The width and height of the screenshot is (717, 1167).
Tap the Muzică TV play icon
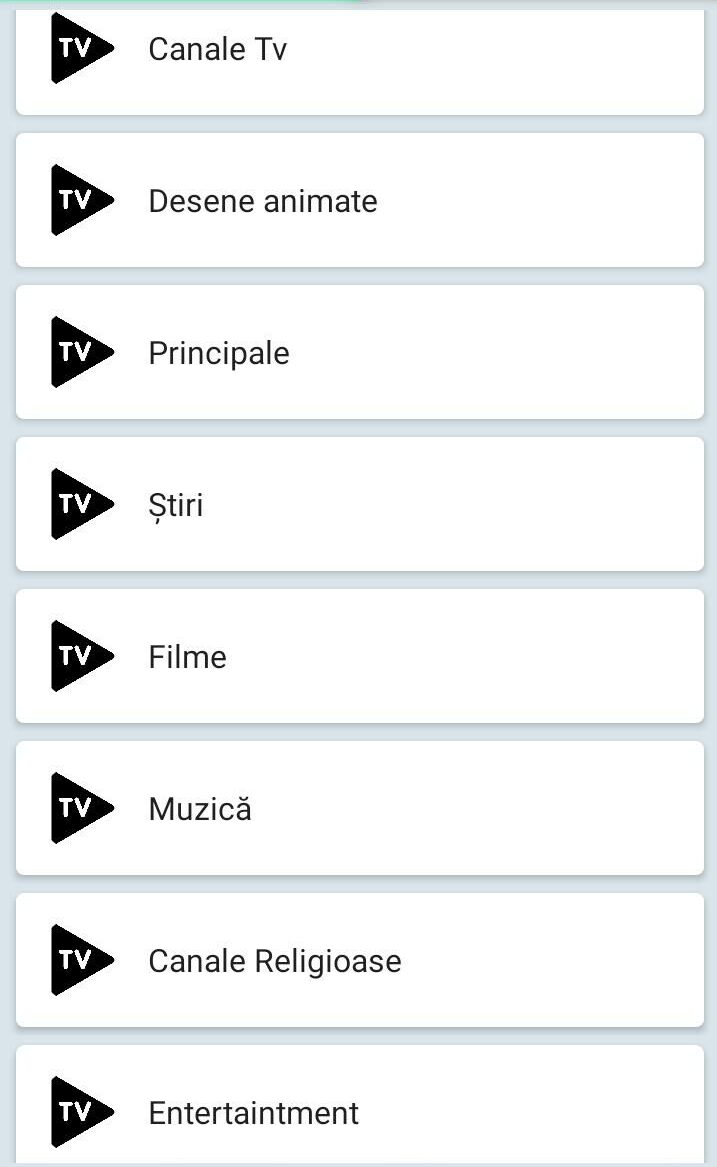[80, 808]
